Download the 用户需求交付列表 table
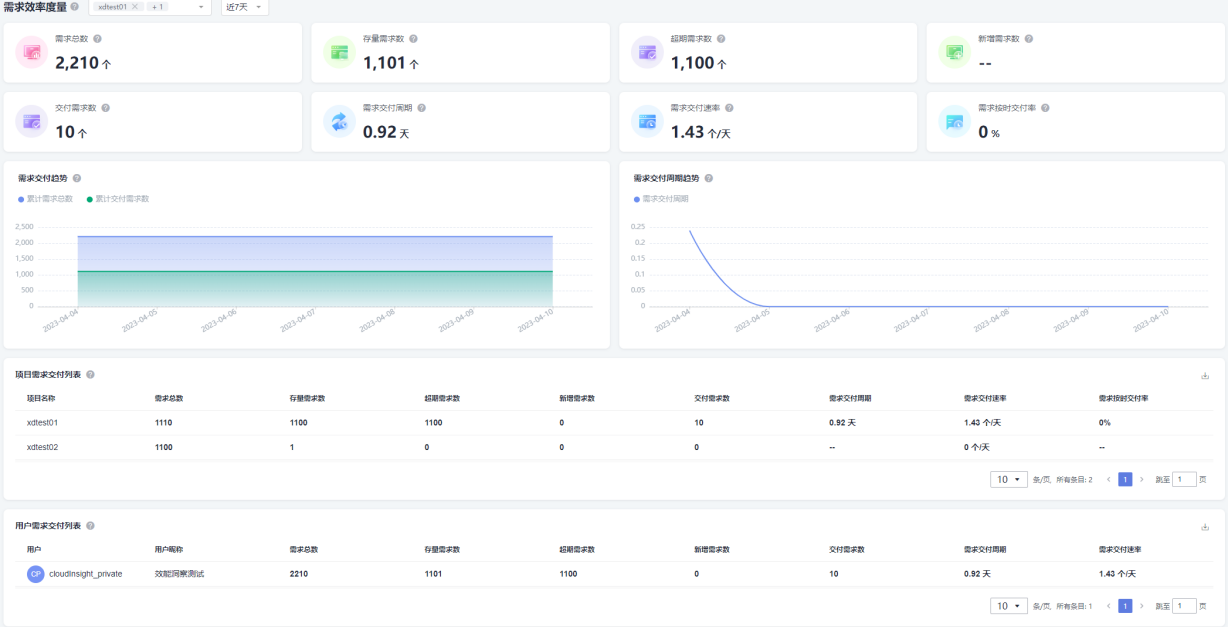This screenshot has height=627, width=1228. click(x=1205, y=527)
